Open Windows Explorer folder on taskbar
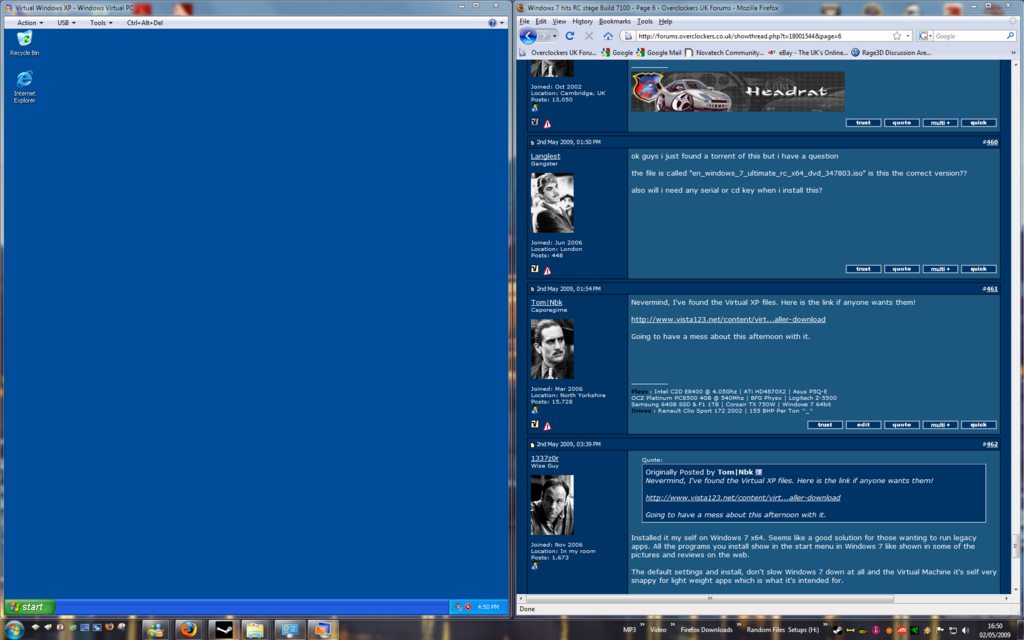1024x640 pixels. pyautogui.click(x=255, y=630)
